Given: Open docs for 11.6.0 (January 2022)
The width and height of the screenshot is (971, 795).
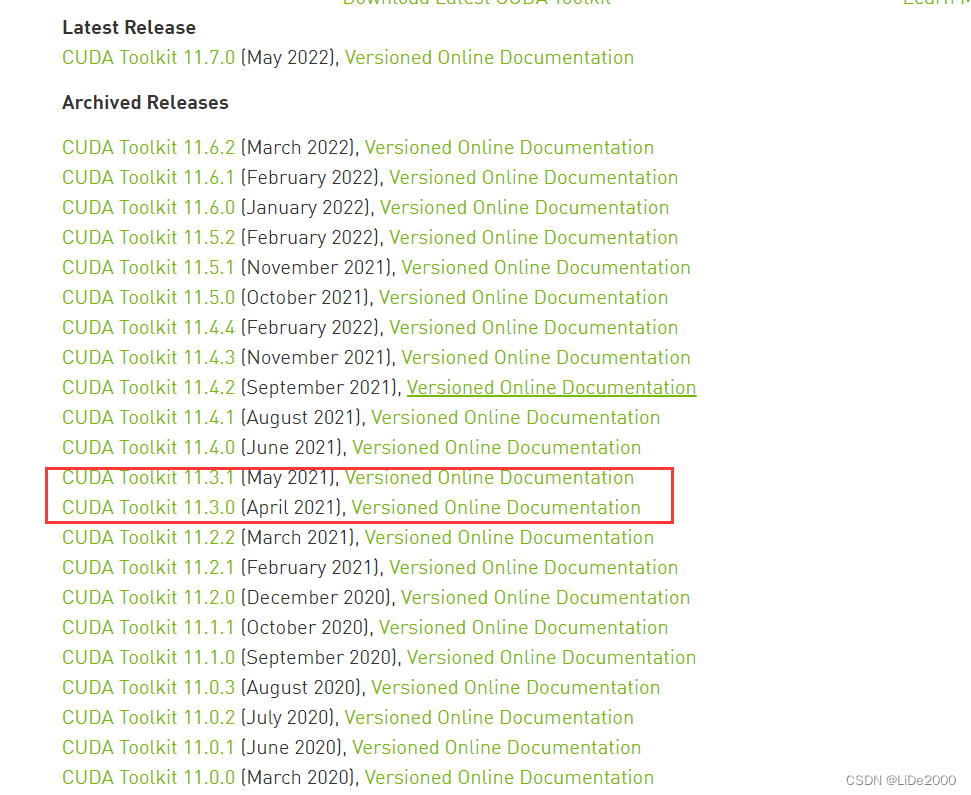Looking at the screenshot, I should tap(524, 207).
